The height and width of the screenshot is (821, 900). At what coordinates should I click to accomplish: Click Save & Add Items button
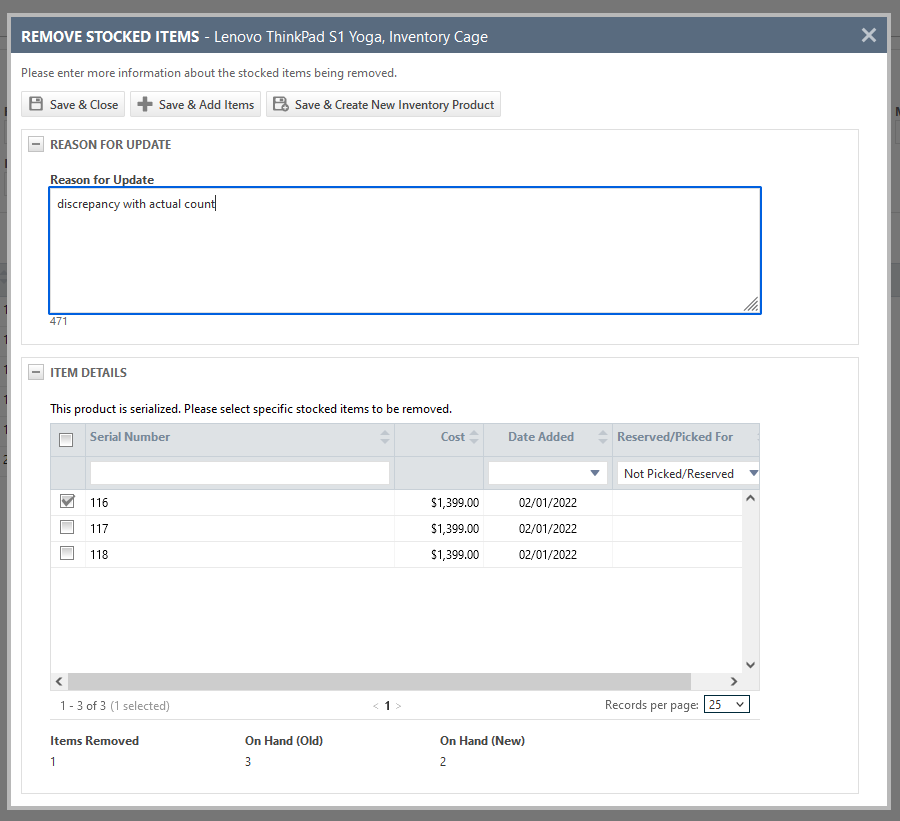(x=195, y=104)
